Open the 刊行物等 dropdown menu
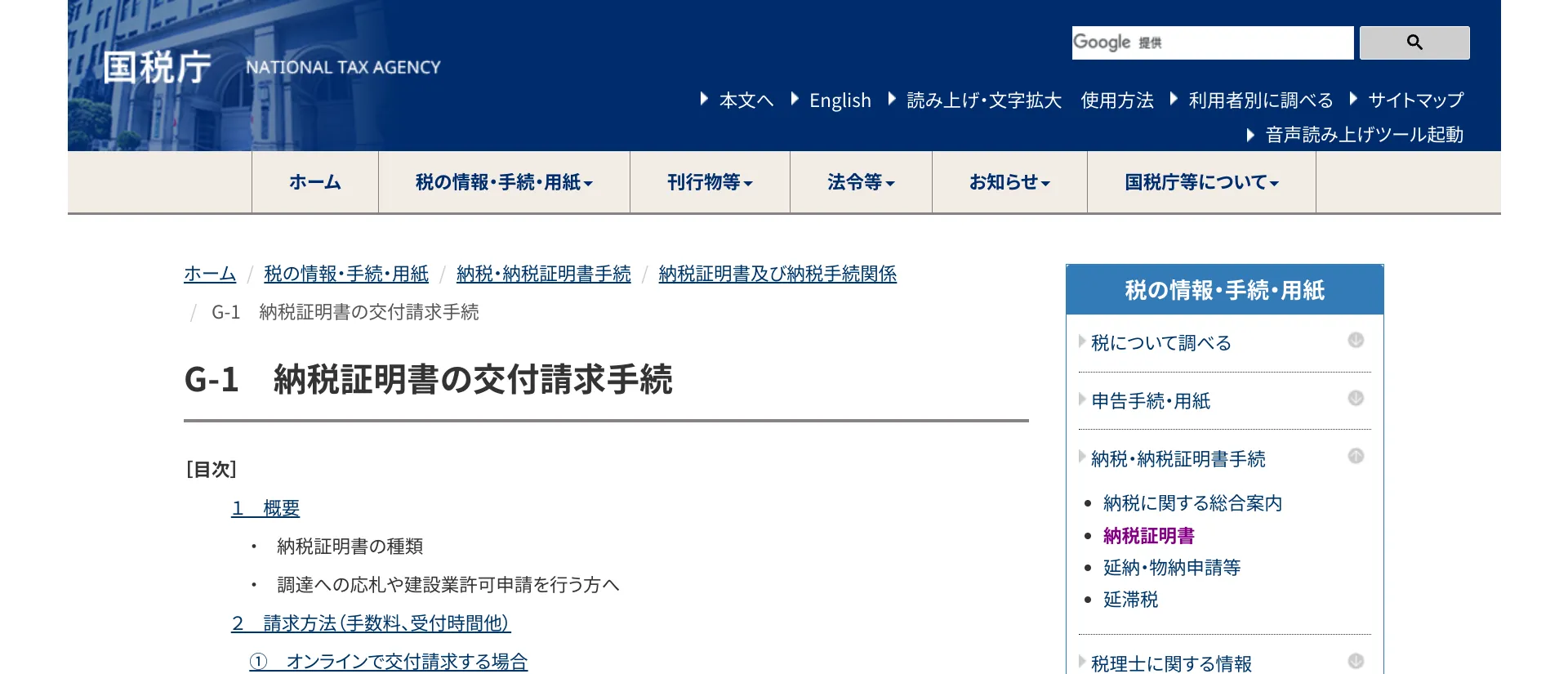The height and width of the screenshot is (674, 1568). click(710, 182)
